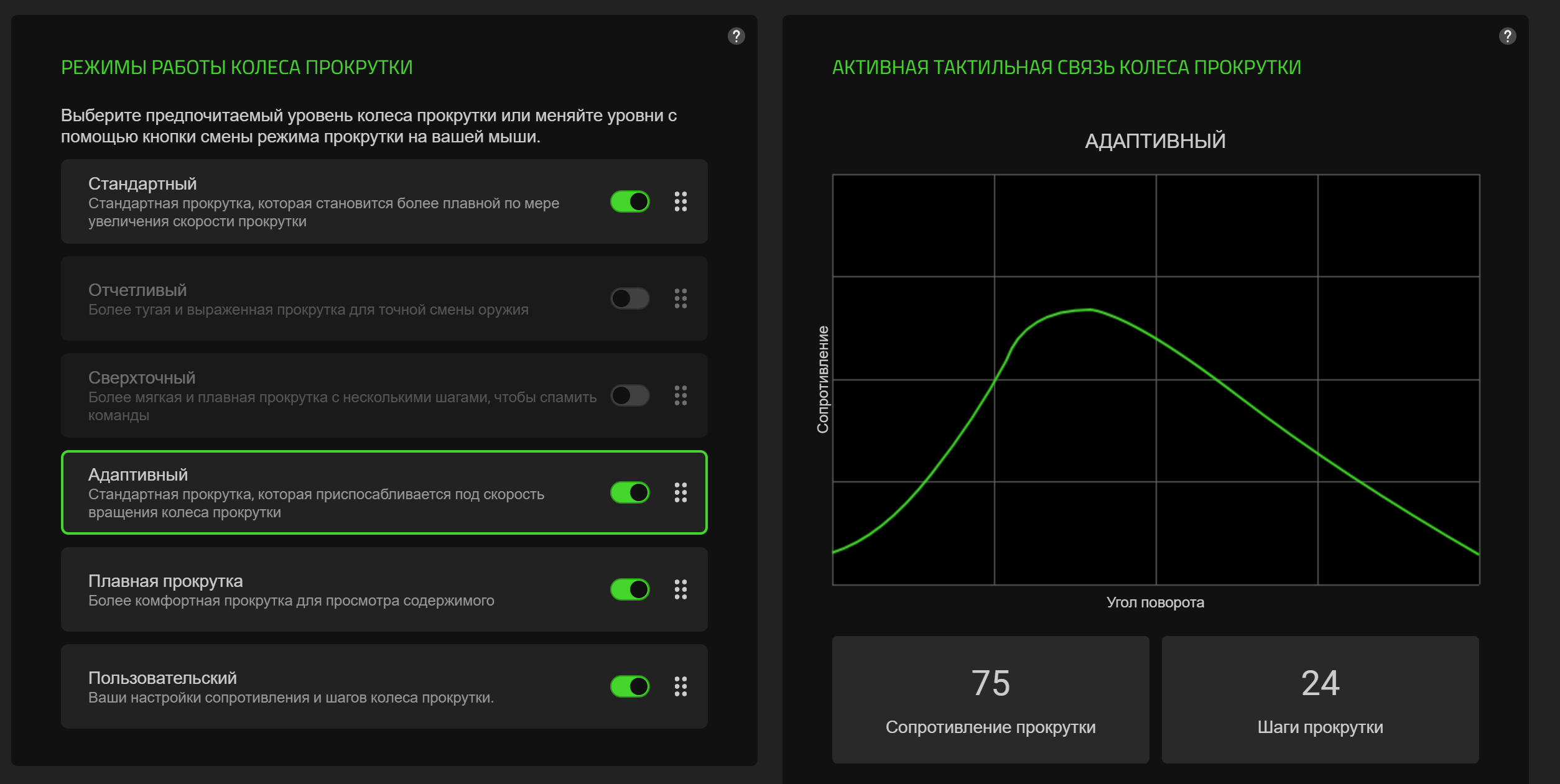The image size is (1560, 784).
Task: Select the Стандартный mode row
Action: click(x=384, y=201)
